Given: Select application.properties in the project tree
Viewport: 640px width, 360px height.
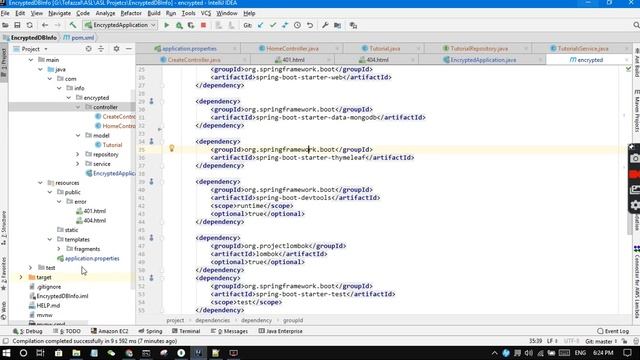Looking at the screenshot, I should pyautogui.click(x=92, y=258).
